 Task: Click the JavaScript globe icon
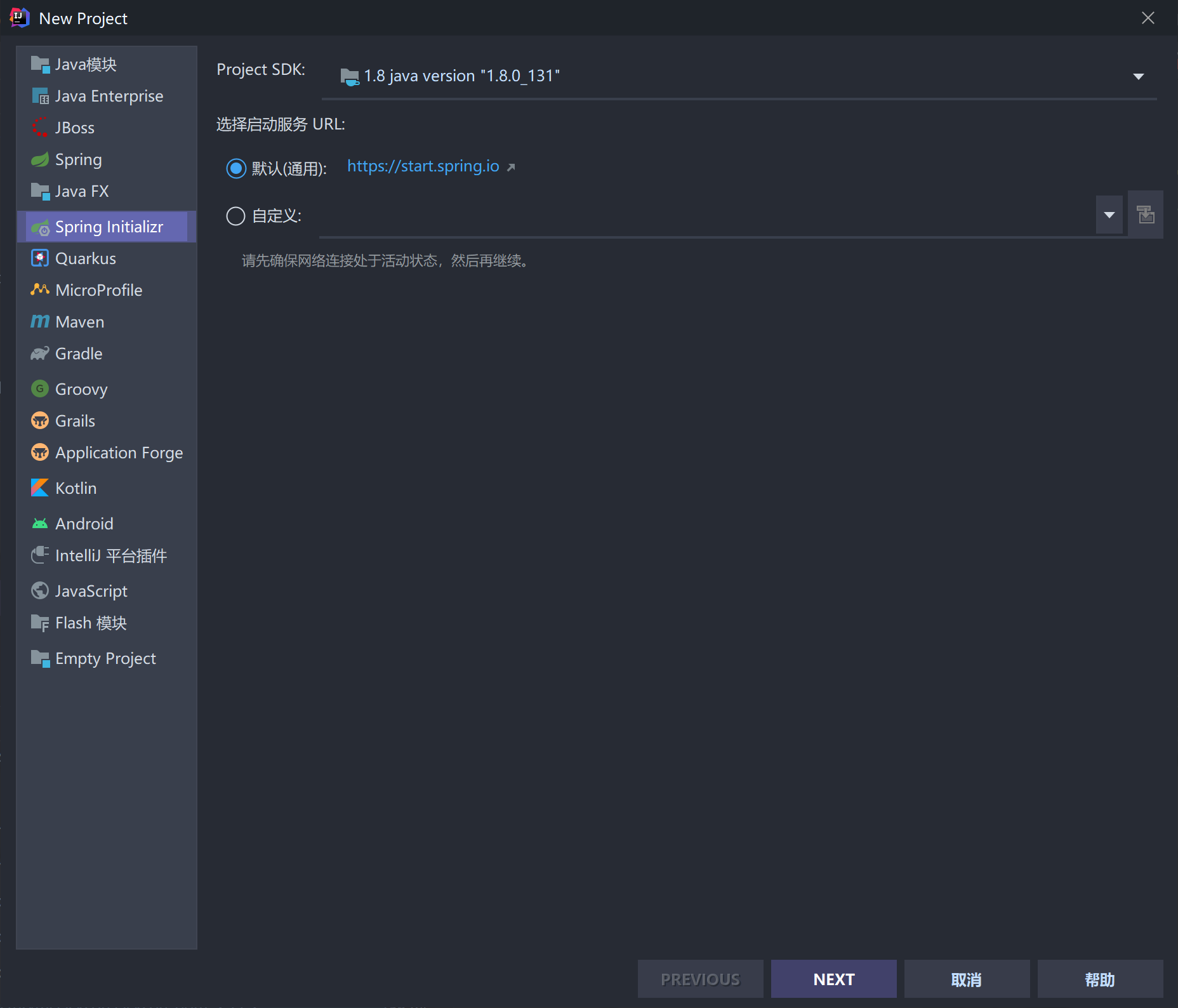click(40, 591)
